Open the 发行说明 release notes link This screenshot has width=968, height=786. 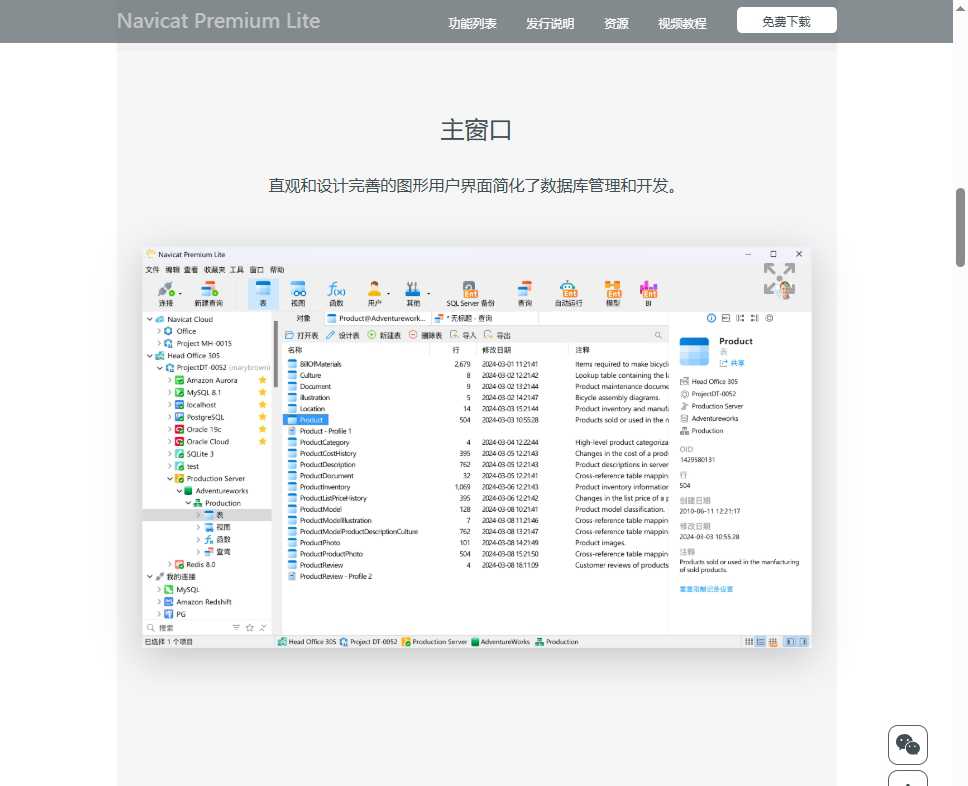tap(550, 23)
